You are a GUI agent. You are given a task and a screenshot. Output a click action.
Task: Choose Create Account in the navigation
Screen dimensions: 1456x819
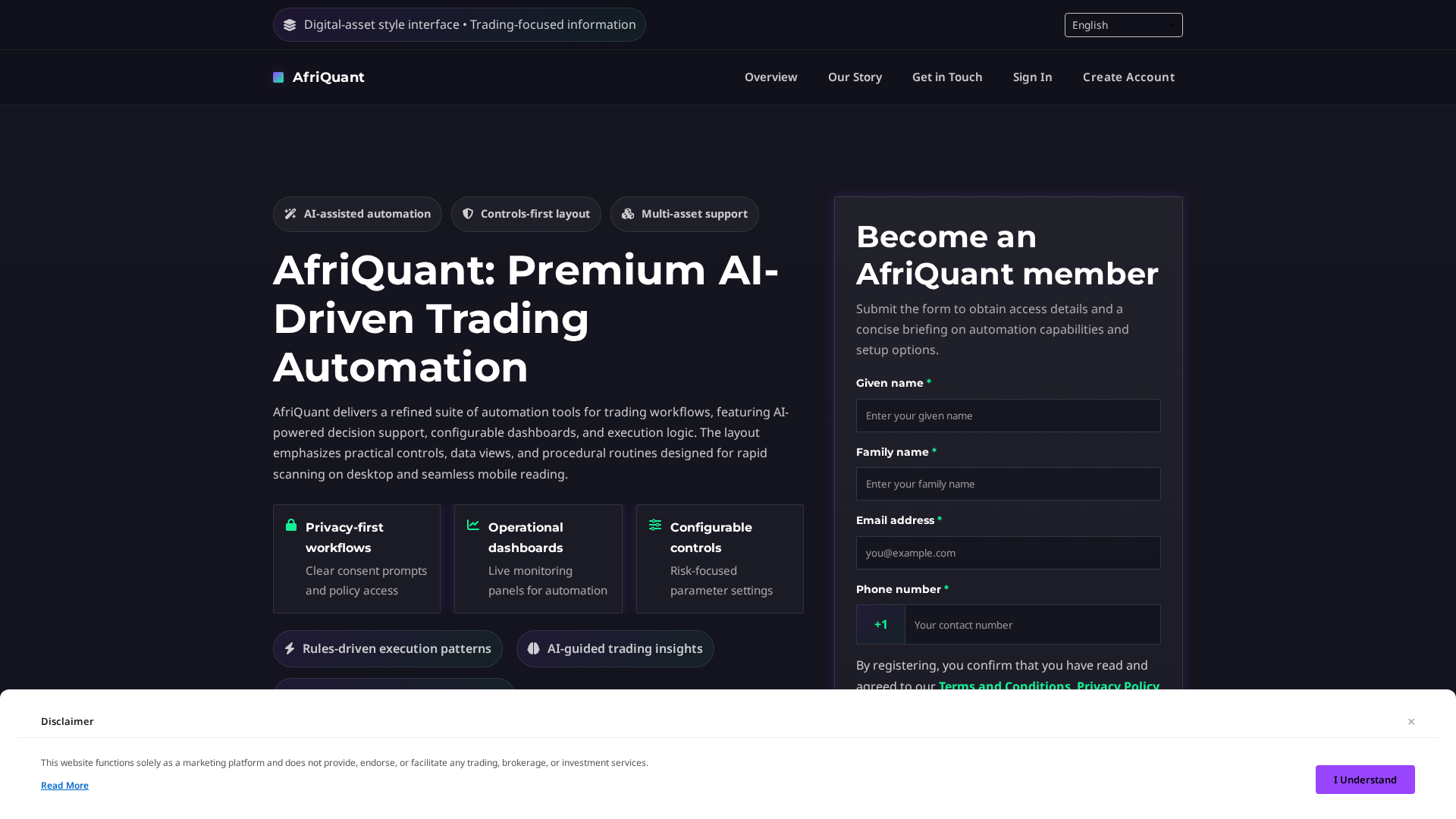(x=1128, y=77)
